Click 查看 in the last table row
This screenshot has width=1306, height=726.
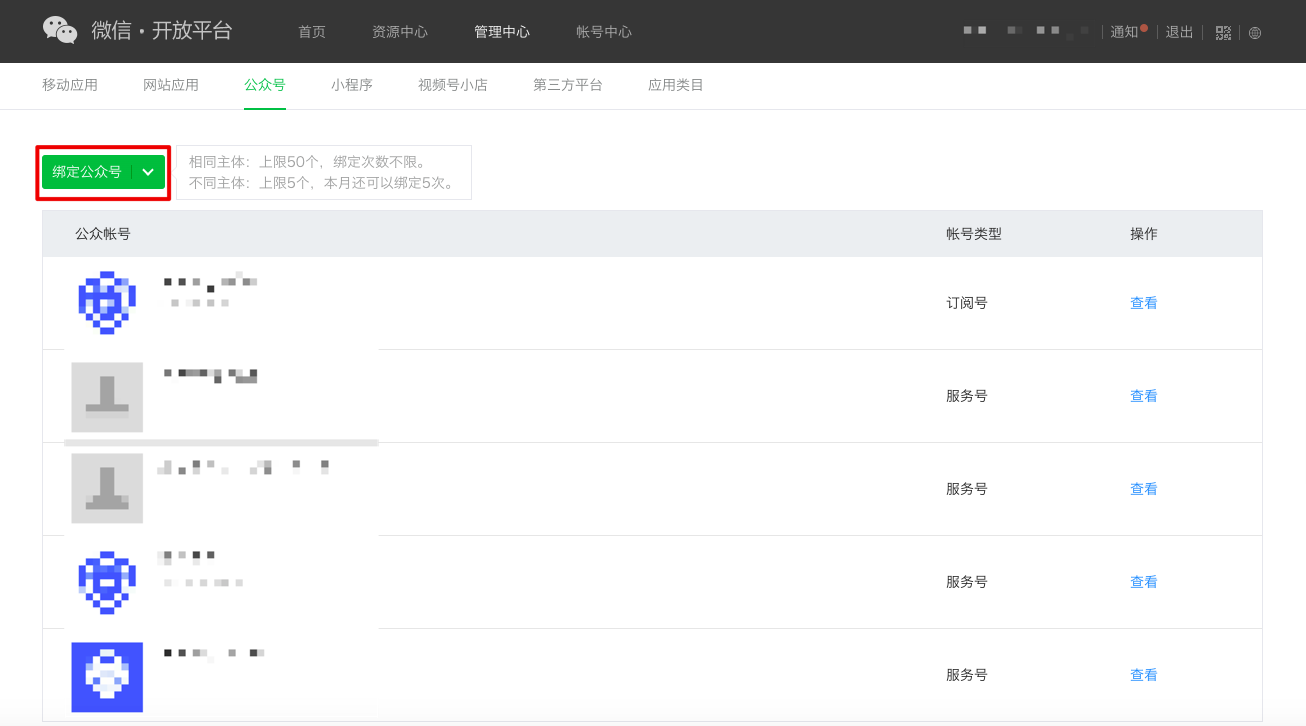pos(1143,675)
